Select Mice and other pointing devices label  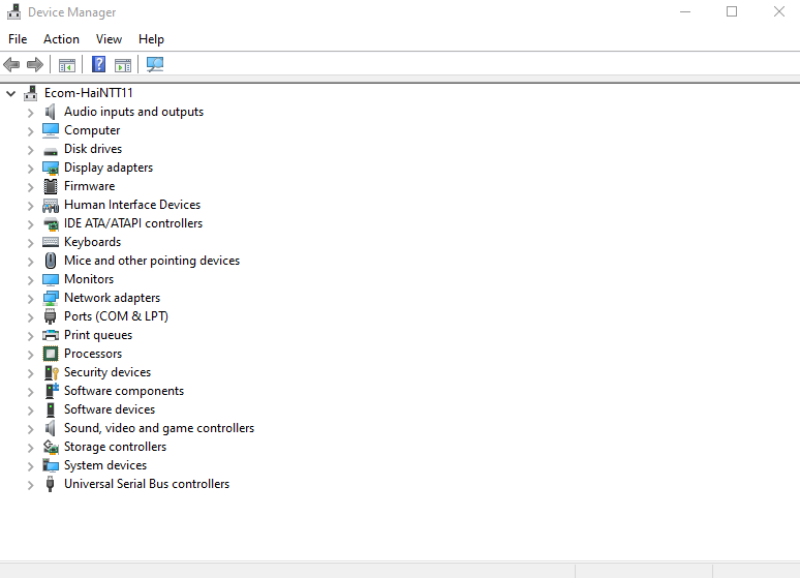click(152, 261)
